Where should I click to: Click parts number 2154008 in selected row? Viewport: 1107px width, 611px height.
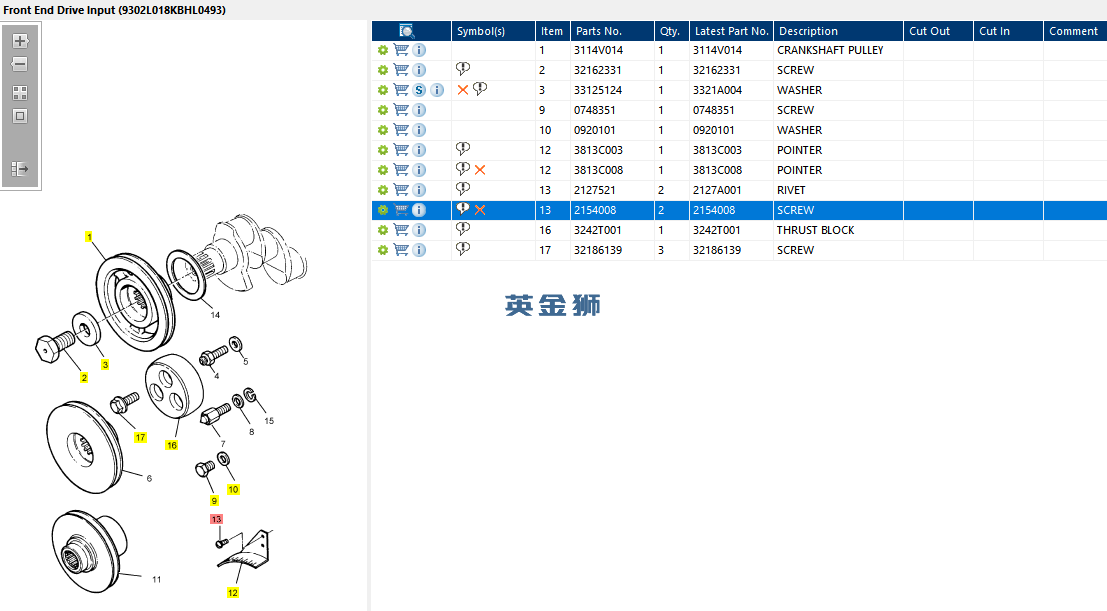click(x=595, y=210)
